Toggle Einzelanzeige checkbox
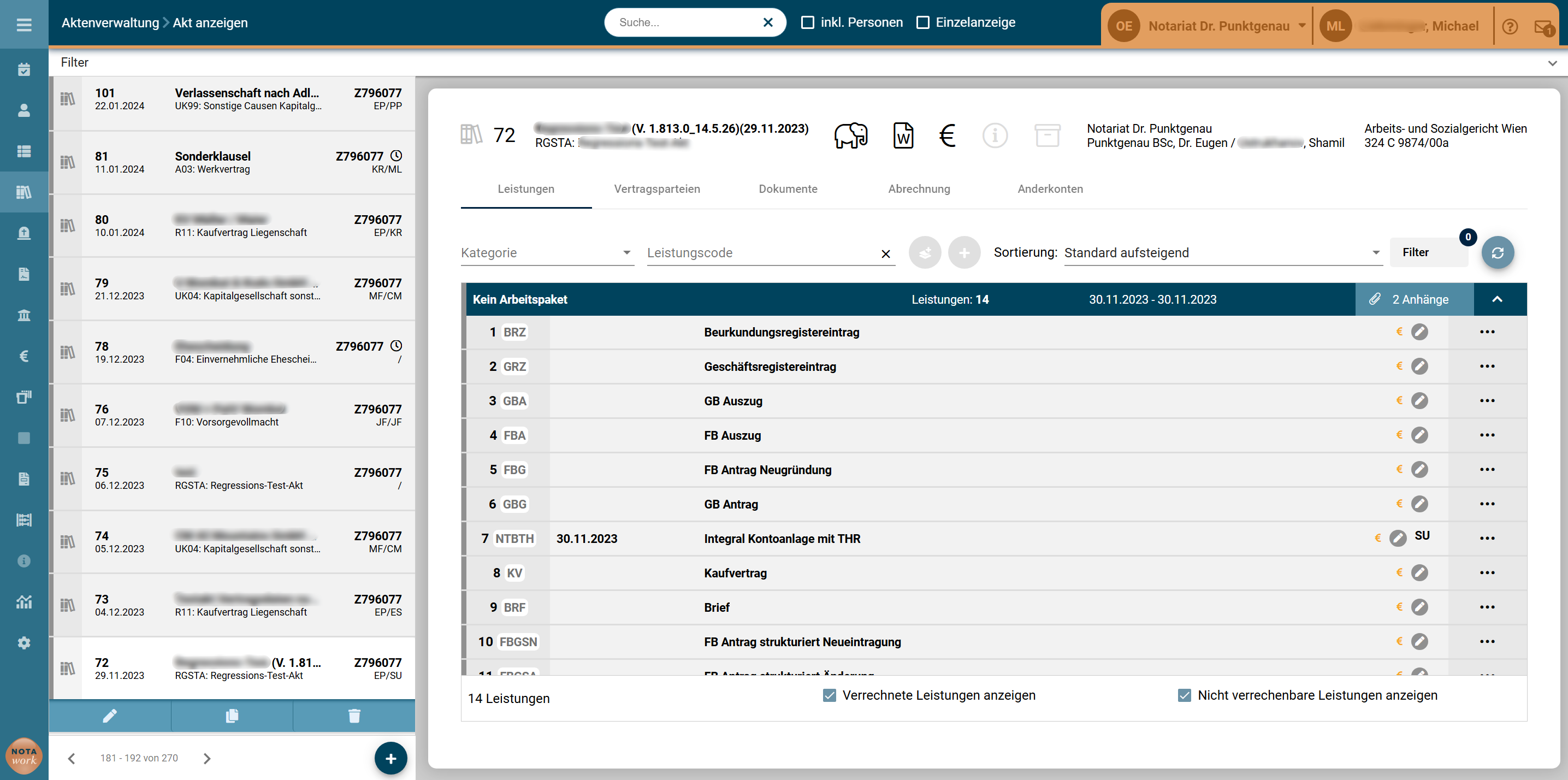Screen dimensions: 1568x780 (923, 22)
